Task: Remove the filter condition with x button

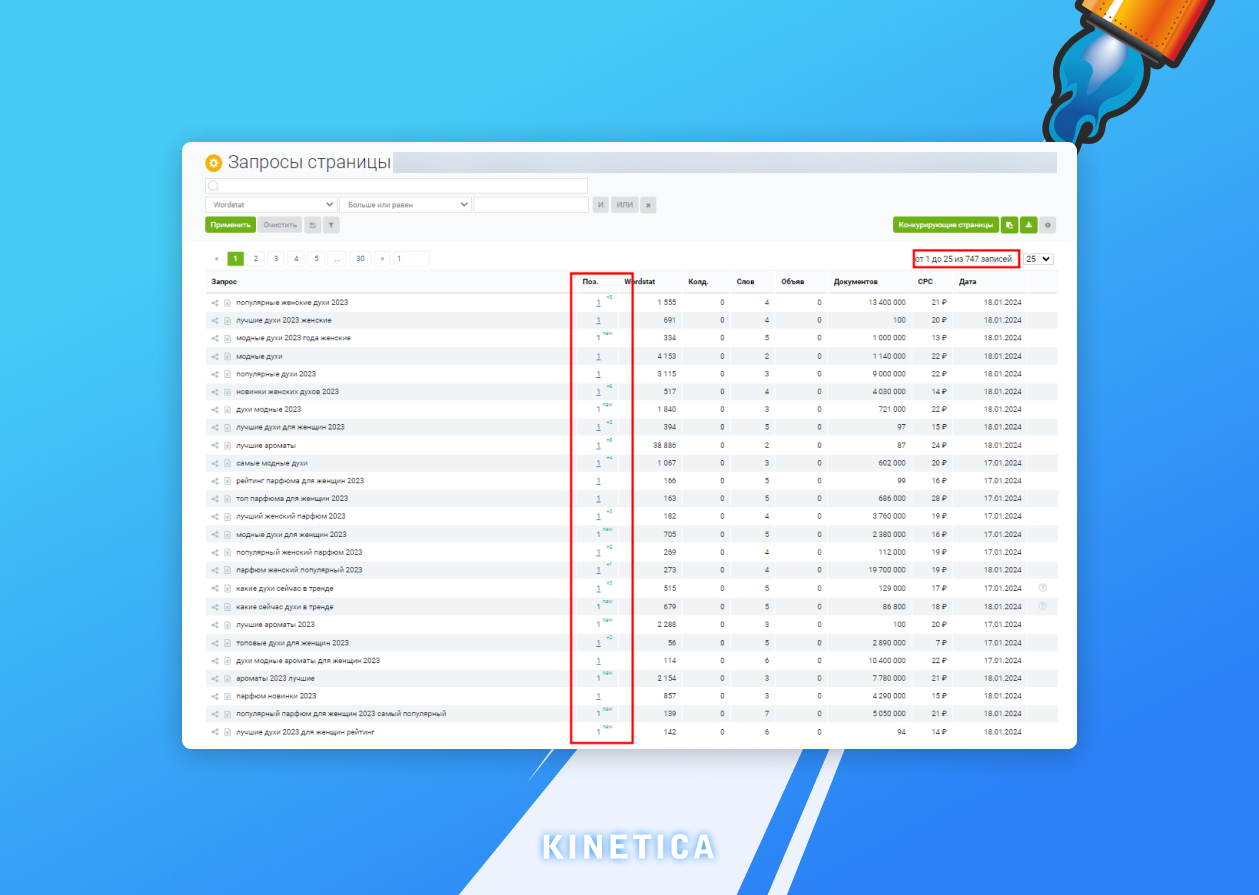Action: point(648,205)
